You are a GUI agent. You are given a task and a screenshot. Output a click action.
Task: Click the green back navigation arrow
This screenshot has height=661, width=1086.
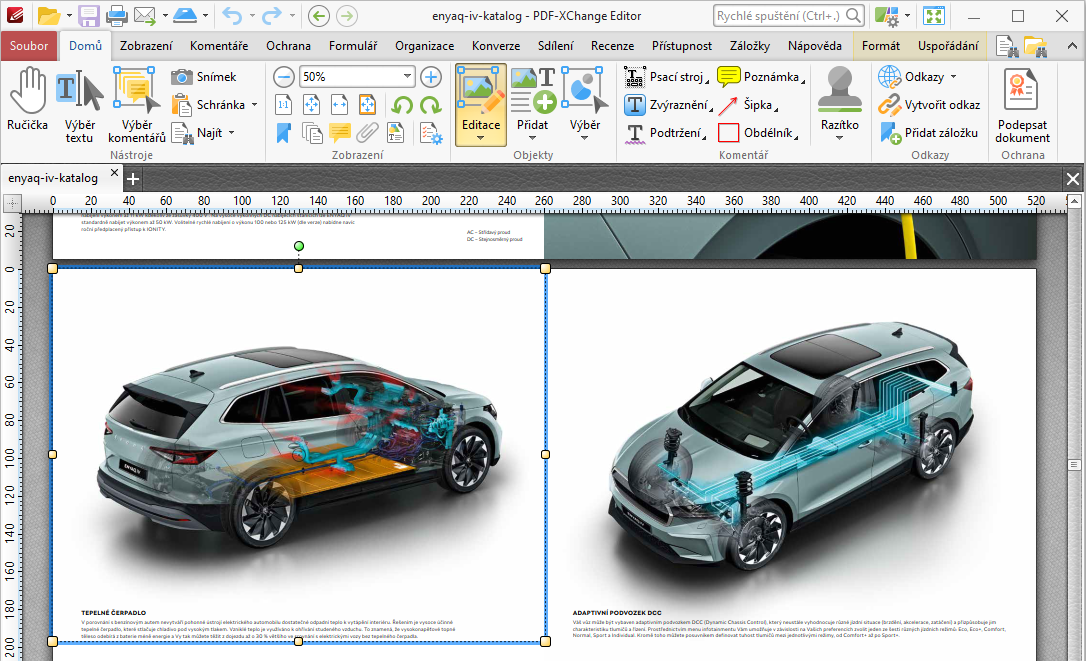point(319,15)
